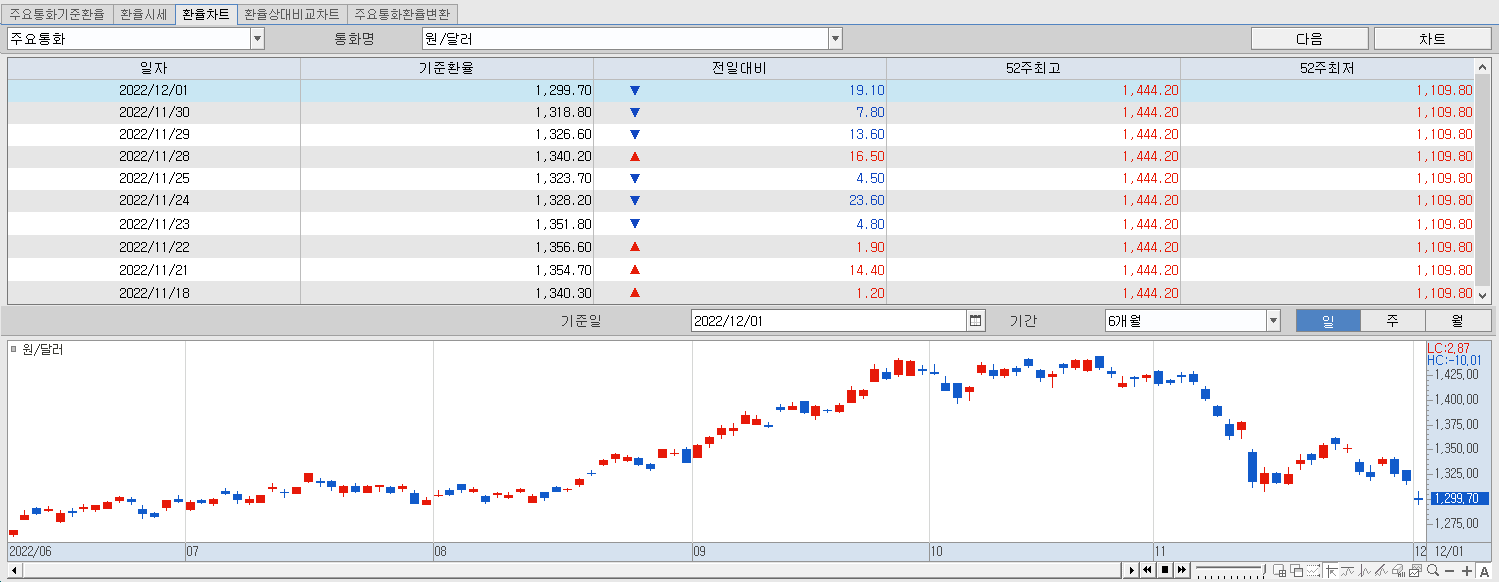
Task: Select the 2022/11/24 date cell
Action: (153, 200)
